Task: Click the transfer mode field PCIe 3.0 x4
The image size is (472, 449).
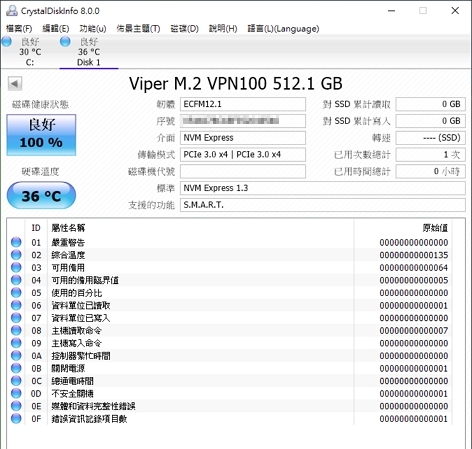Action: pyautogui.click(x=243, y=155)
